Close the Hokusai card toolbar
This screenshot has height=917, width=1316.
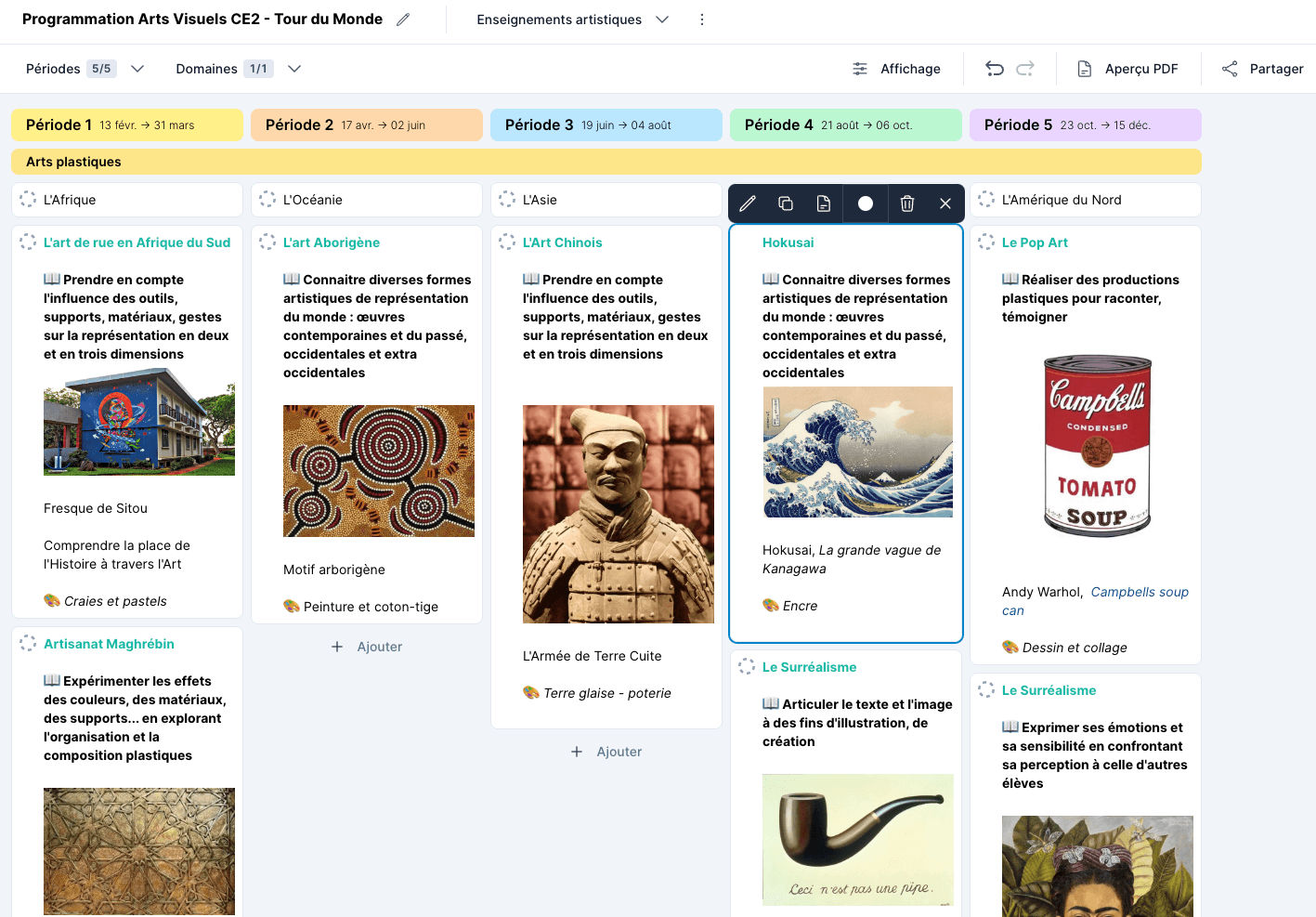point(945,203)
